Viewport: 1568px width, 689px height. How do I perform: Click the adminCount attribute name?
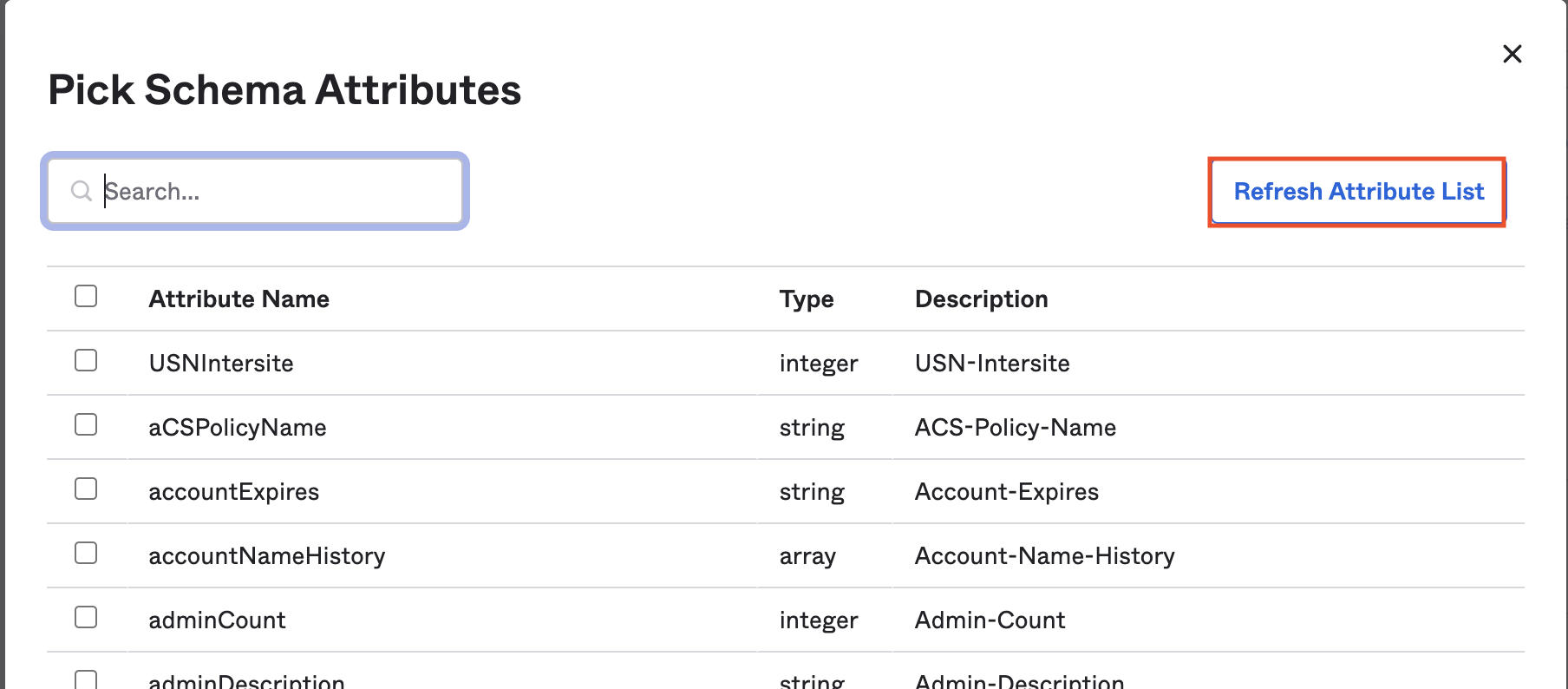pyautogui.click(x=217, y=620)
